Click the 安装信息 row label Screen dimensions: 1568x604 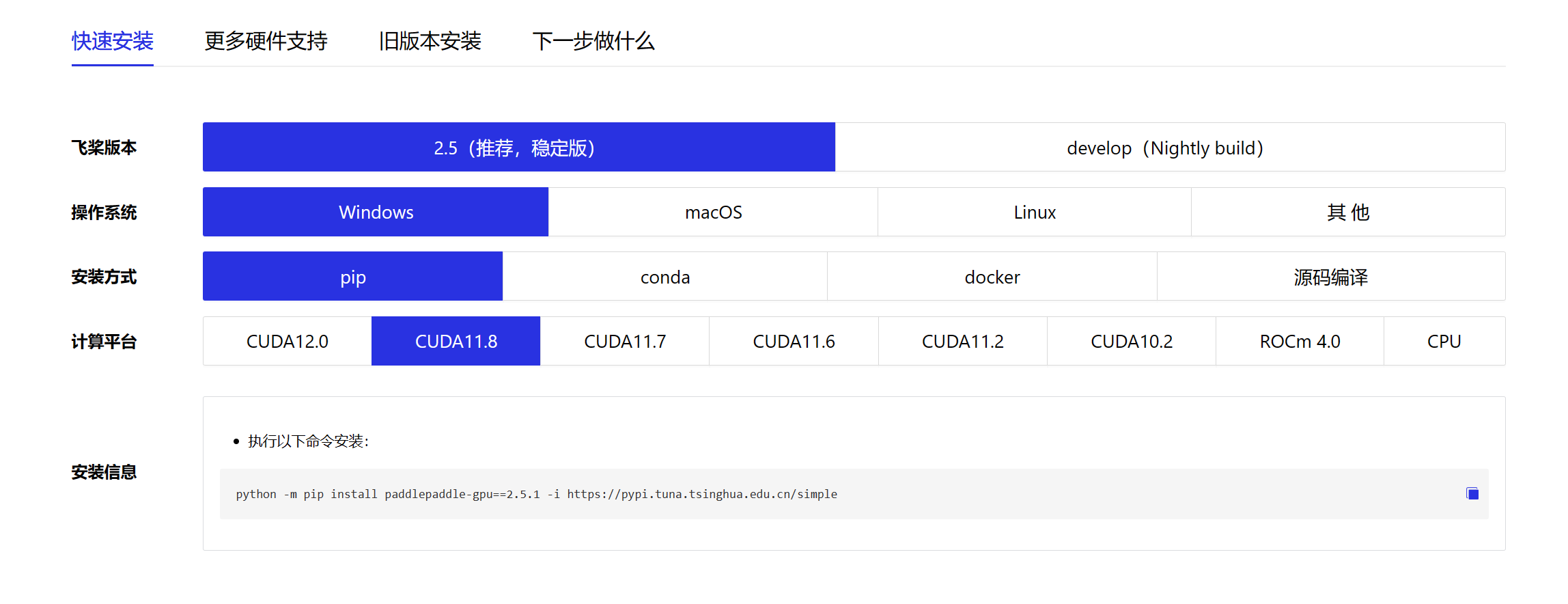click(x=104, y=471)
